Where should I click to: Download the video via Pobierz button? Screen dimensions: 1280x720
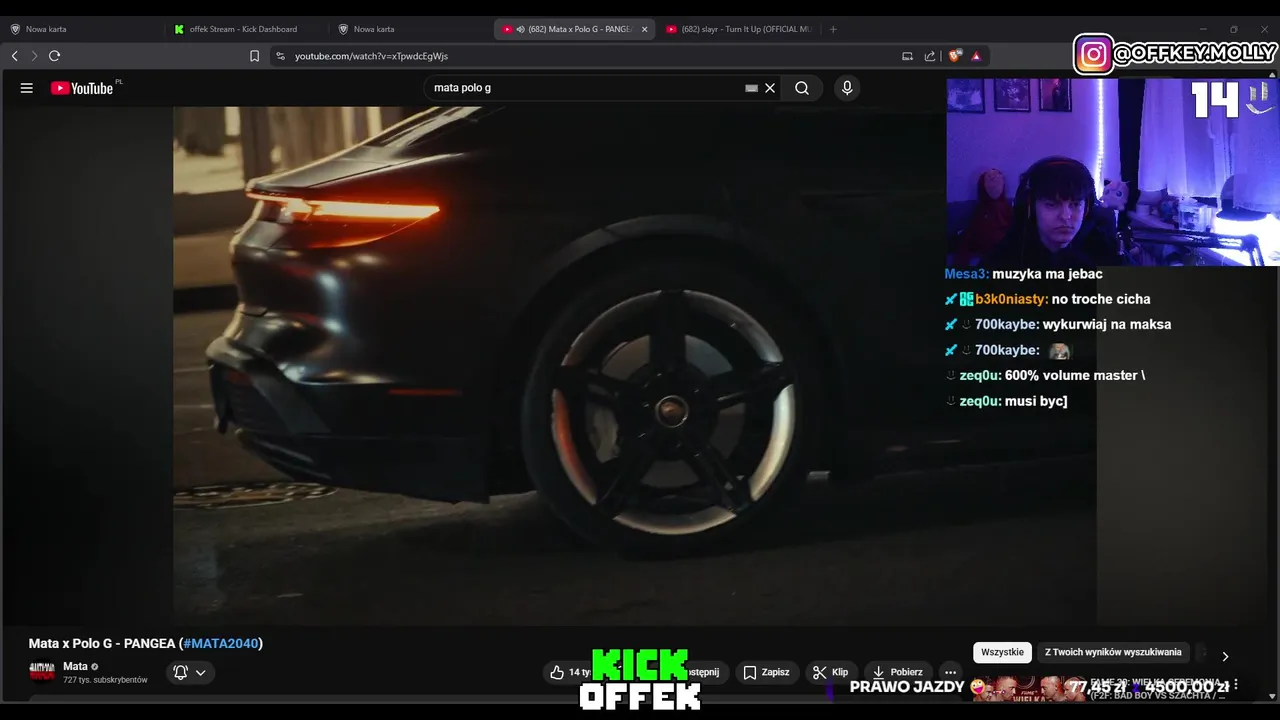tap(897, 672)
